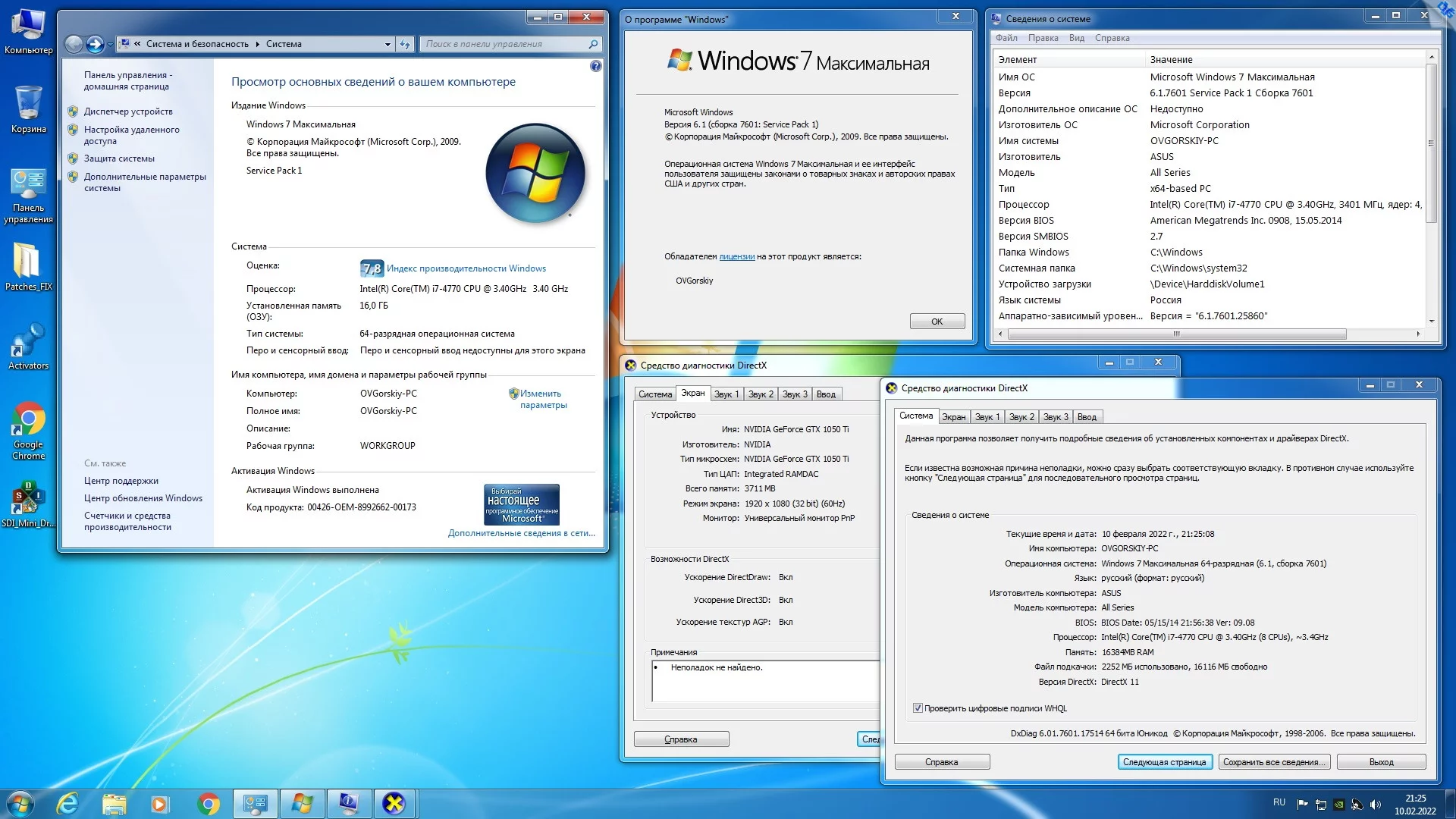
Task: Click horizontal scrollbar in system information list
Action: pos(1175,334)
